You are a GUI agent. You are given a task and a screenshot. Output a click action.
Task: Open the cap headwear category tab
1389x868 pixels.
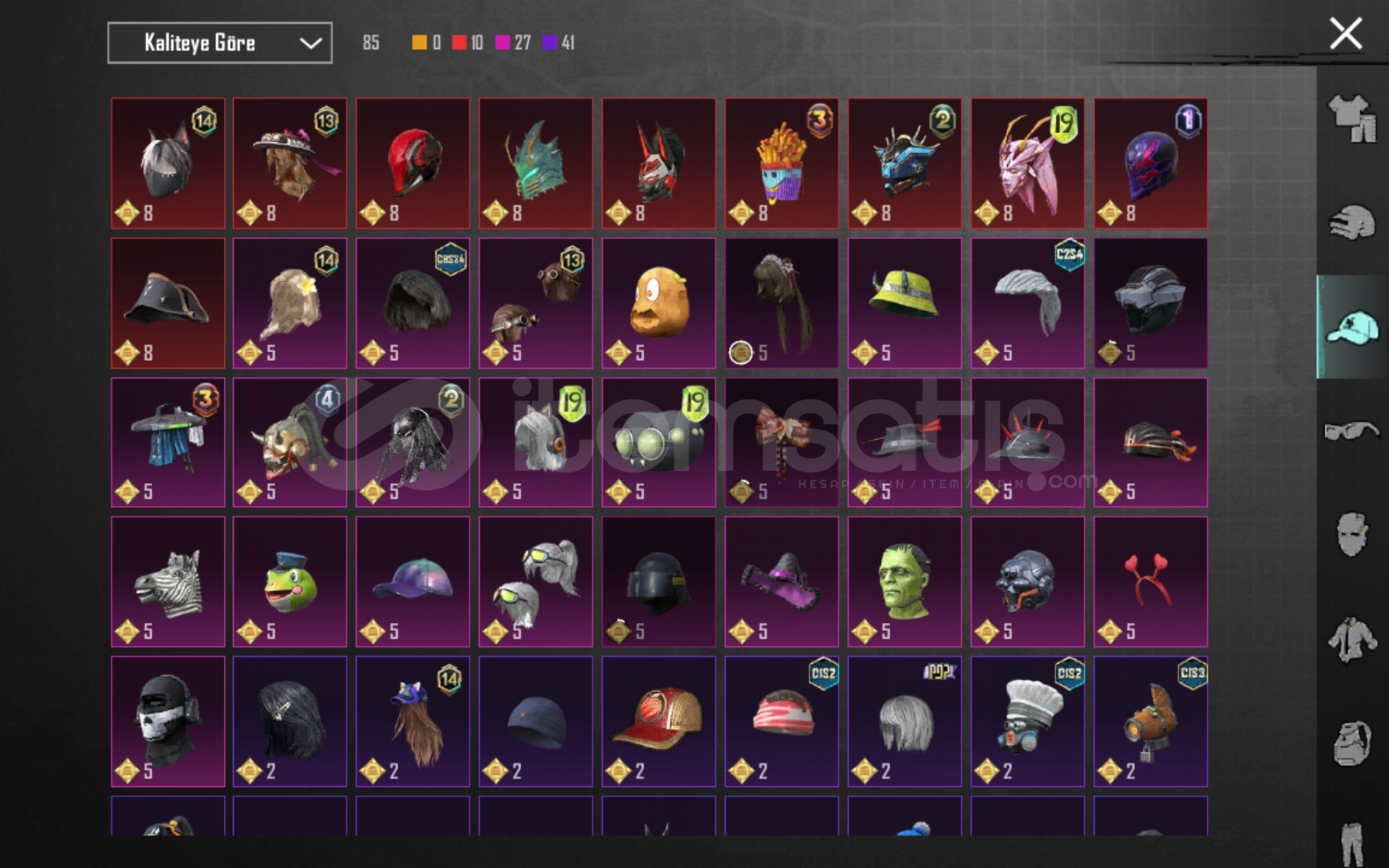point(1352,326)
